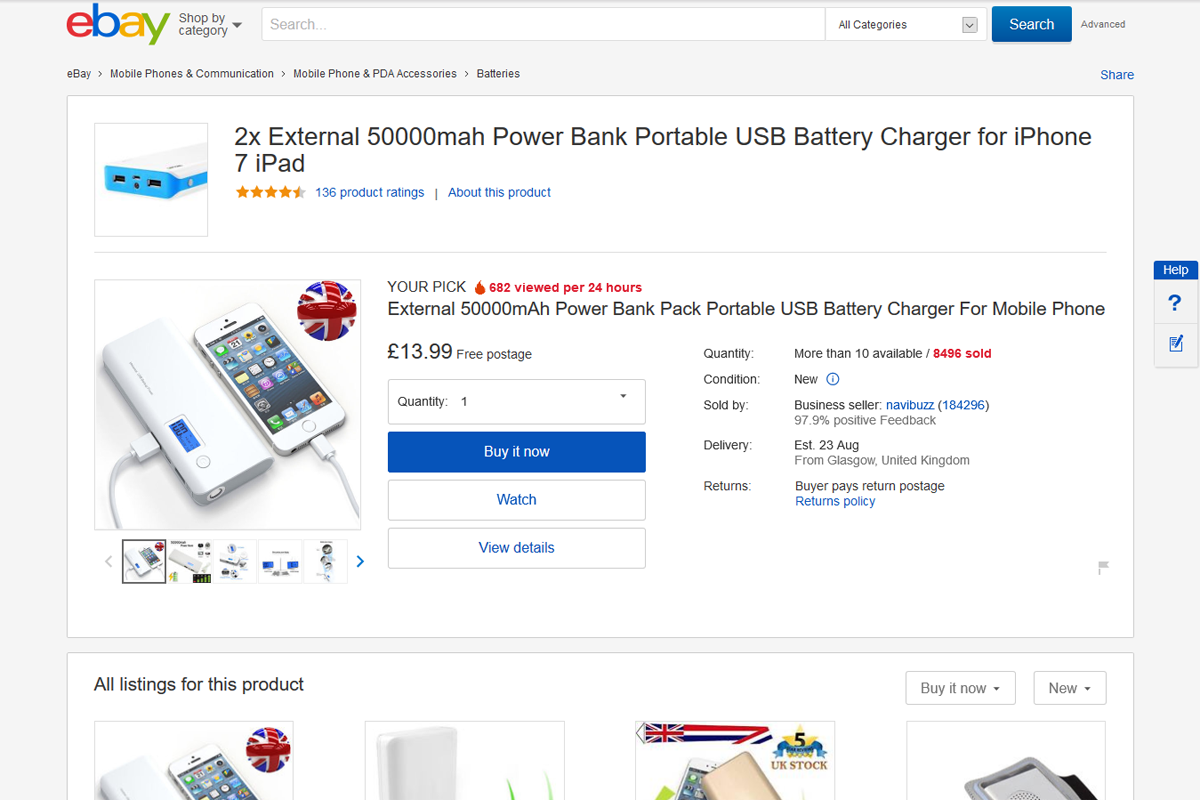This screenshot has height=800, width=1200.
Task: Report this listing via the flag icon
Action: tap(1102, 567)
